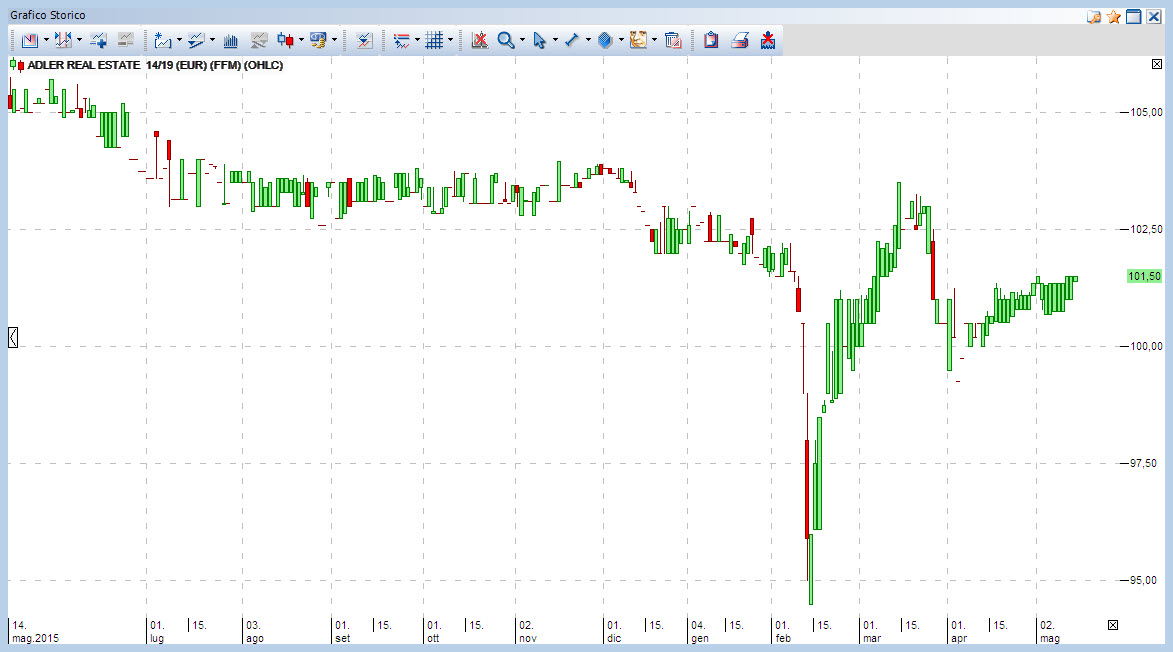Viewport: 1173px width, 652px height.
Task: Click the magnifier zoom tool icon
Action: (506, 40)
